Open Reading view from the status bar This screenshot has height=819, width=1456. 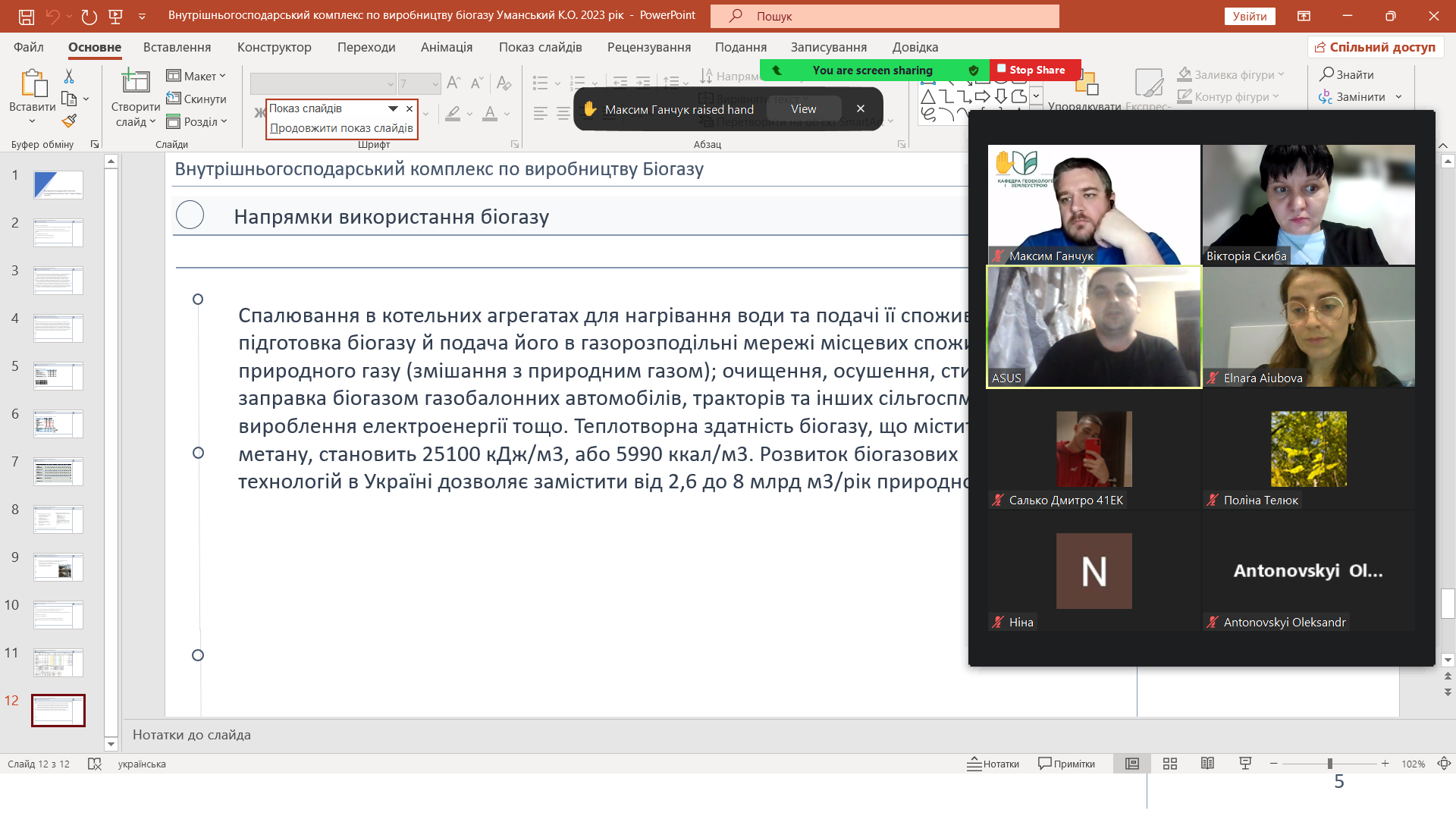tap(1207, 764)
